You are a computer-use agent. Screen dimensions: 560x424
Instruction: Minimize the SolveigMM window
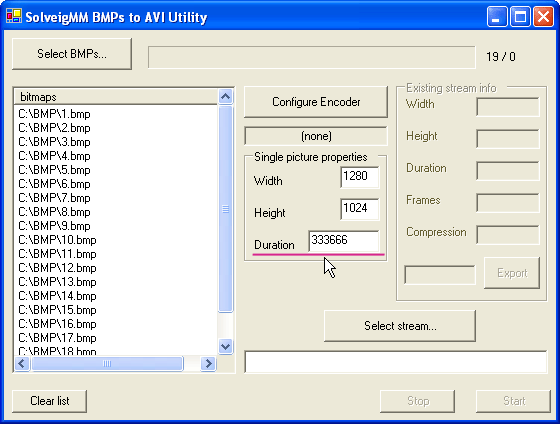pos(496,16)
